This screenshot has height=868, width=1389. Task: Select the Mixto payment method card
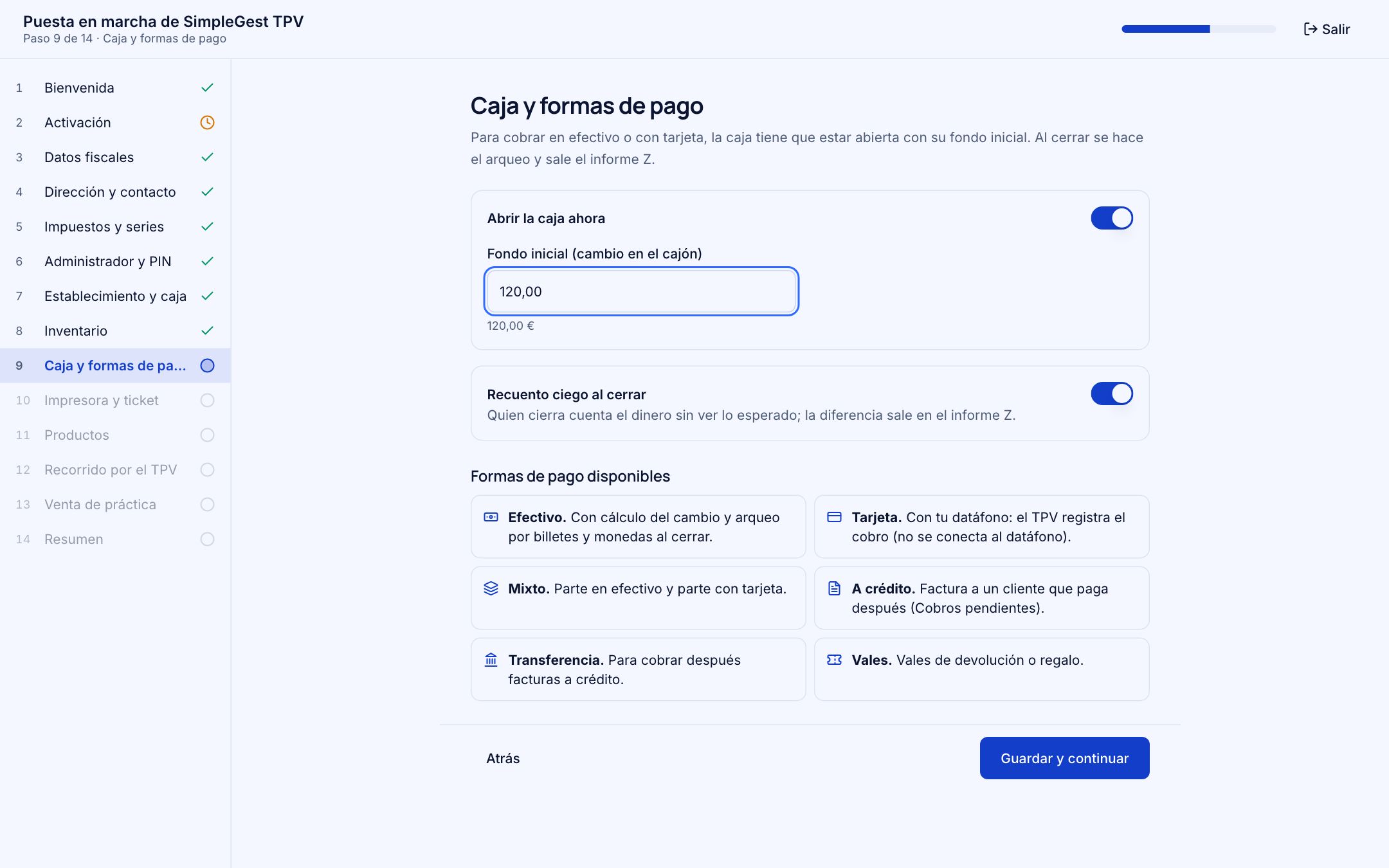[638, 598]
